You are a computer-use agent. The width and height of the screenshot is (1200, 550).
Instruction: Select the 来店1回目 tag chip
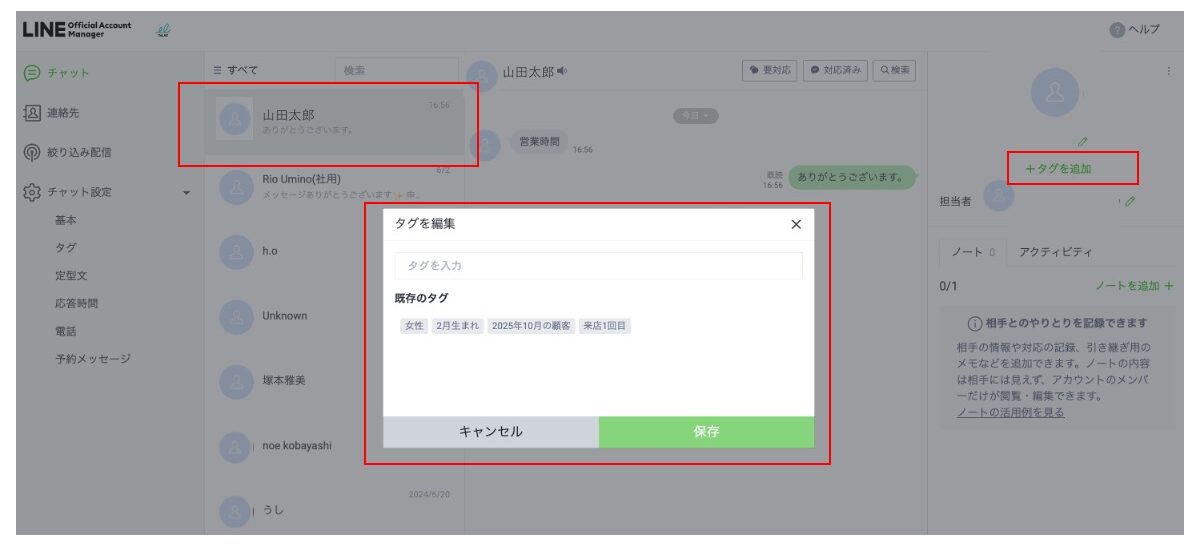coord(606,326)
